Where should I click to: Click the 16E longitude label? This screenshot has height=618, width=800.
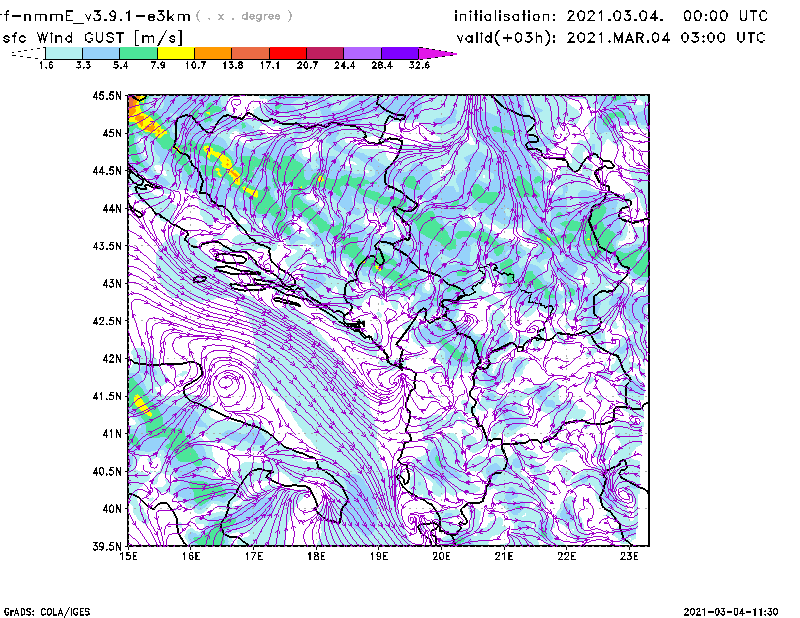pos(191,556)
